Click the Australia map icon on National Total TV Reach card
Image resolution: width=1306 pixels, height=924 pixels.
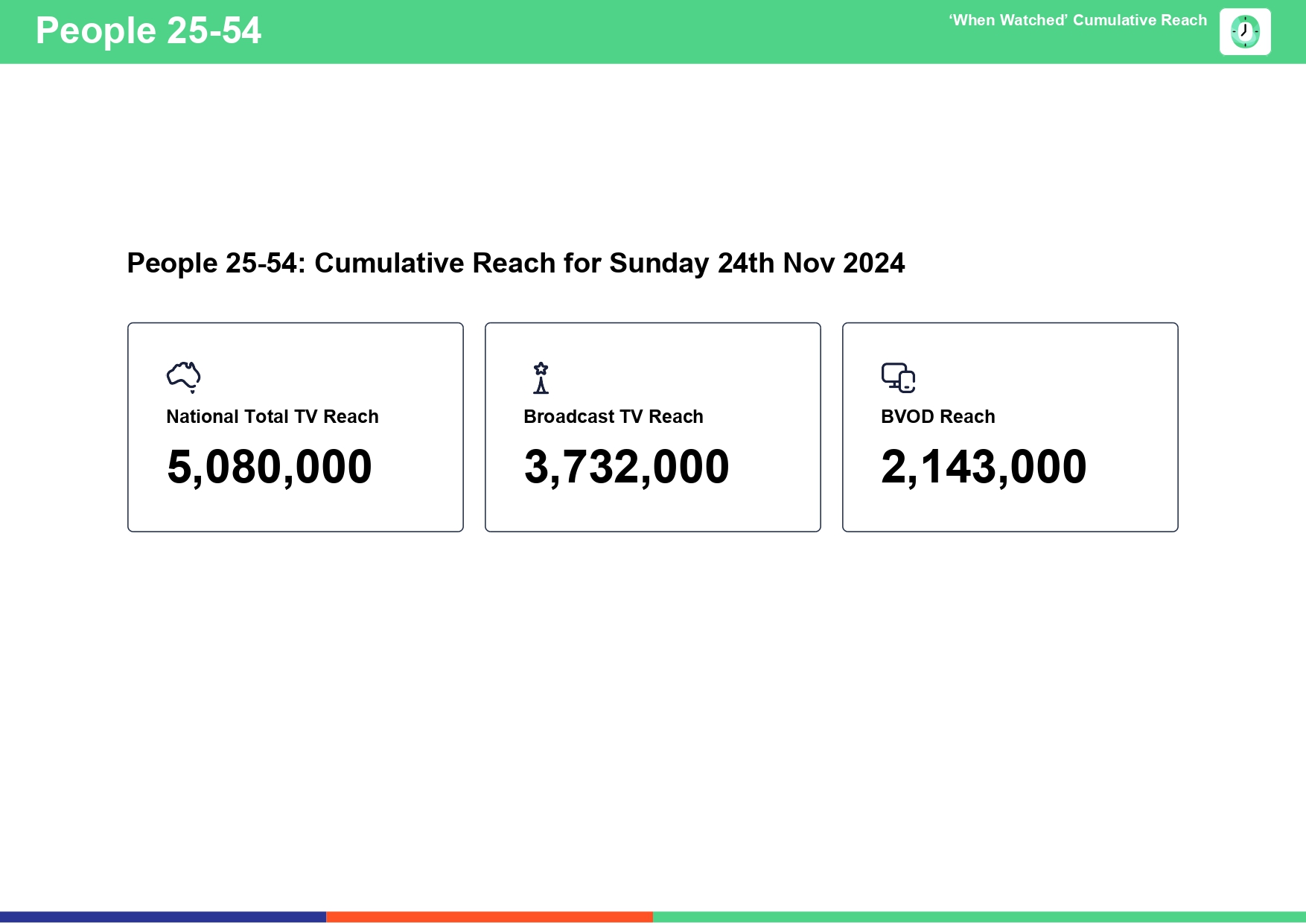coord(184,376)
